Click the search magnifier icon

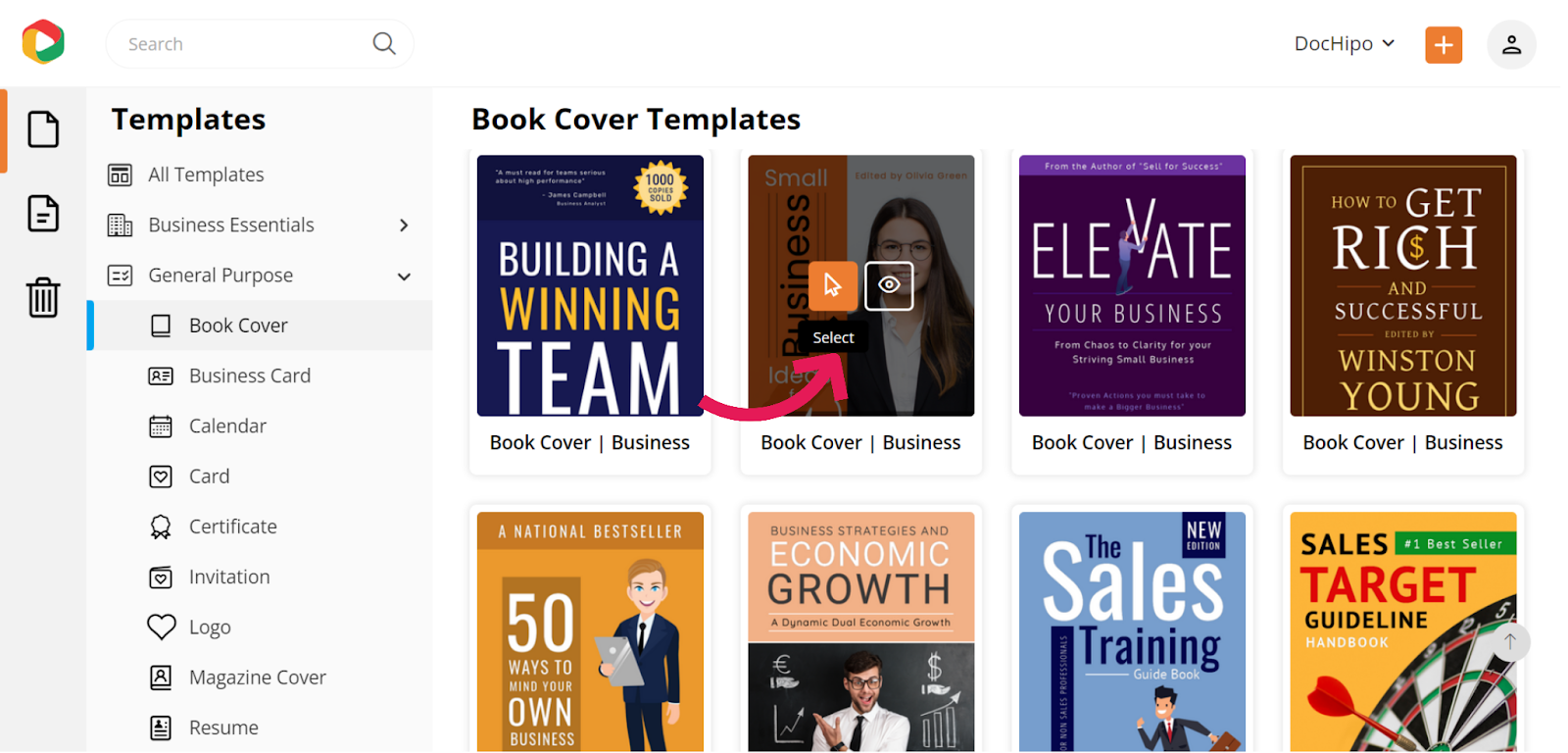[x=384, y=43]
